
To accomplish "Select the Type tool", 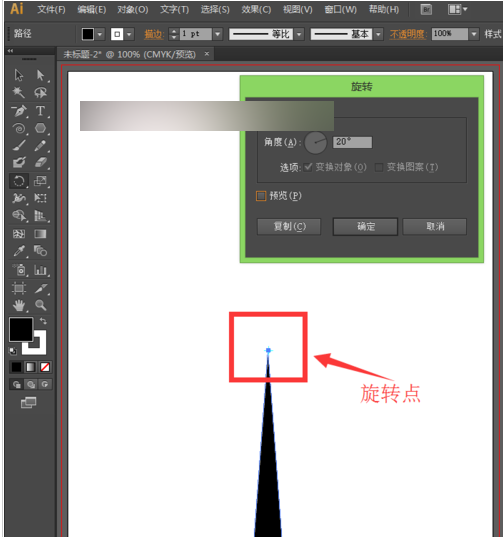I will [40, 111].
